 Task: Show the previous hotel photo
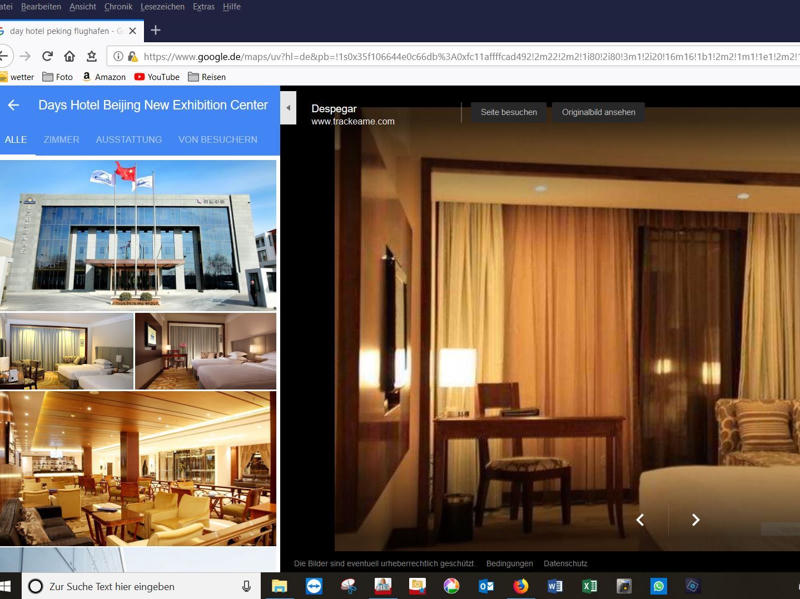(x=640, y=519)
